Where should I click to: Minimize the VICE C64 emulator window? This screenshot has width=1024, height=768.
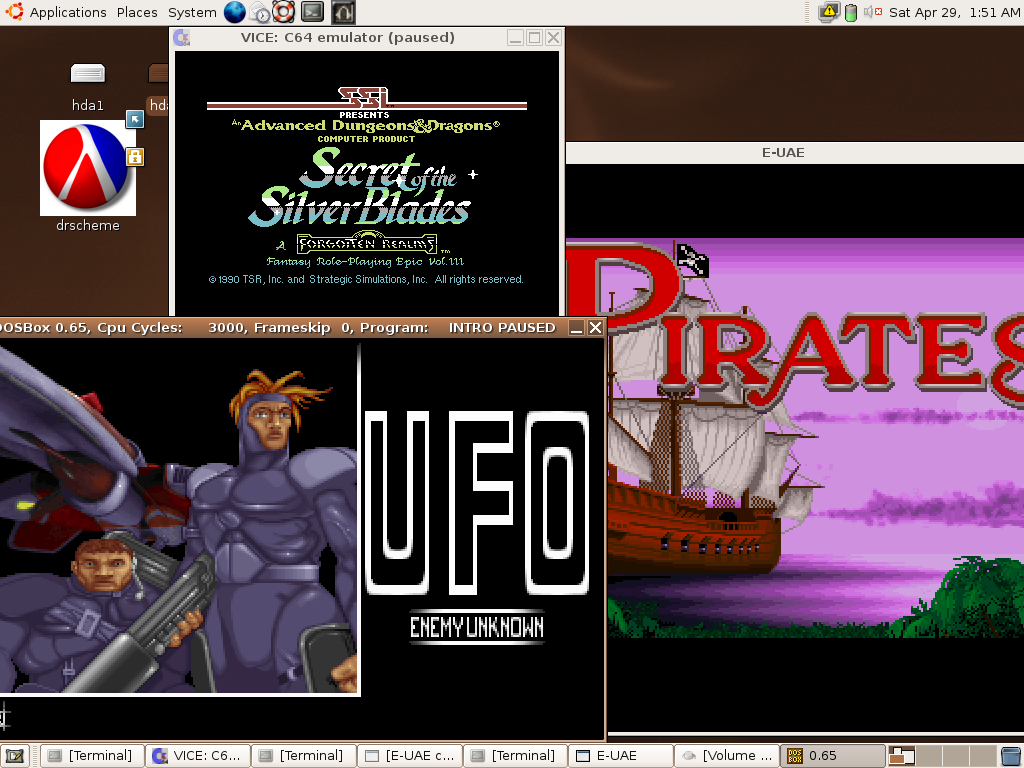pyautogui.click(x=515, y=38)
